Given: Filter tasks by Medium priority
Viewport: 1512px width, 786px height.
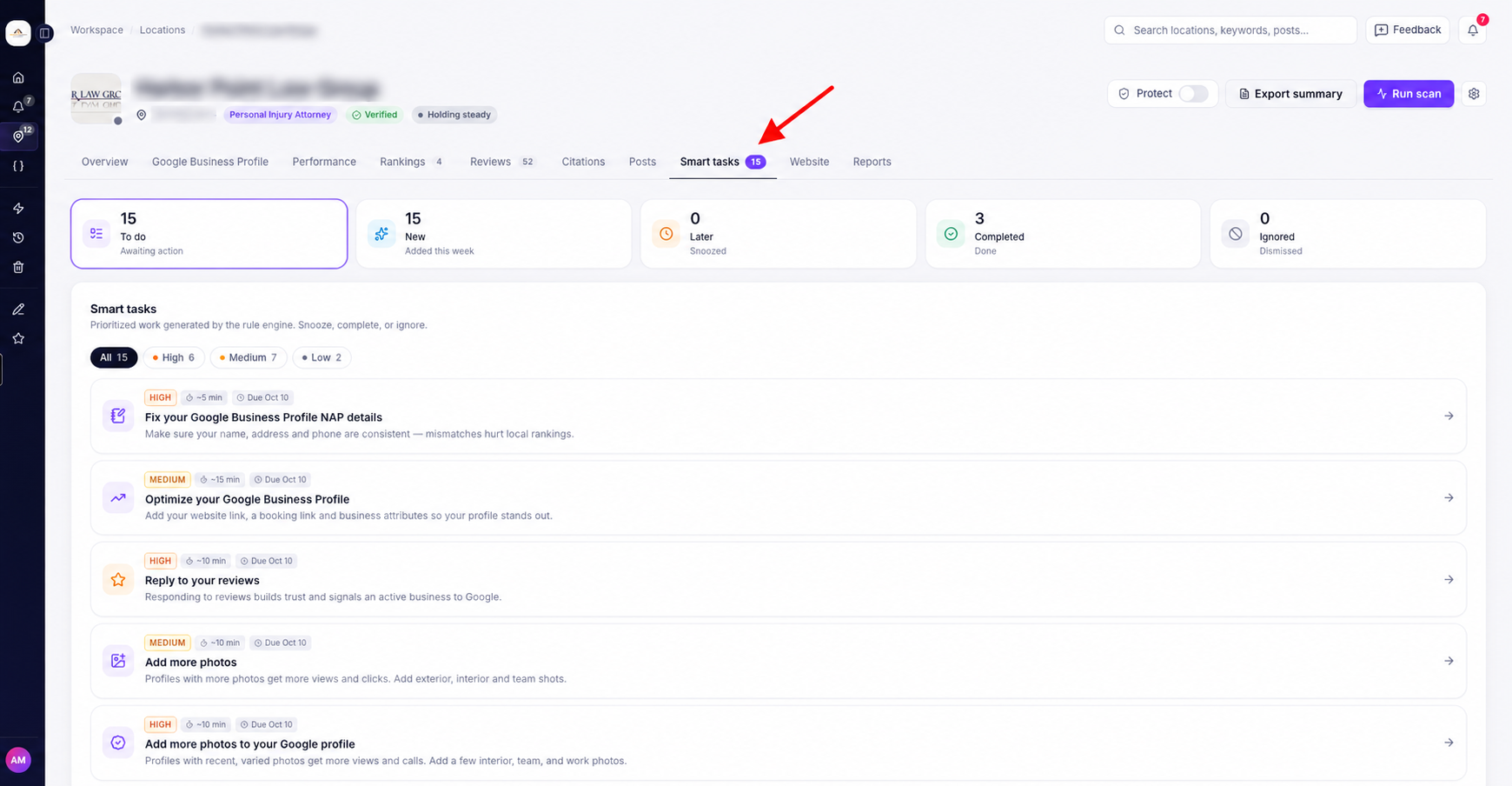Looking at the screenshot, I should (249, 357).
